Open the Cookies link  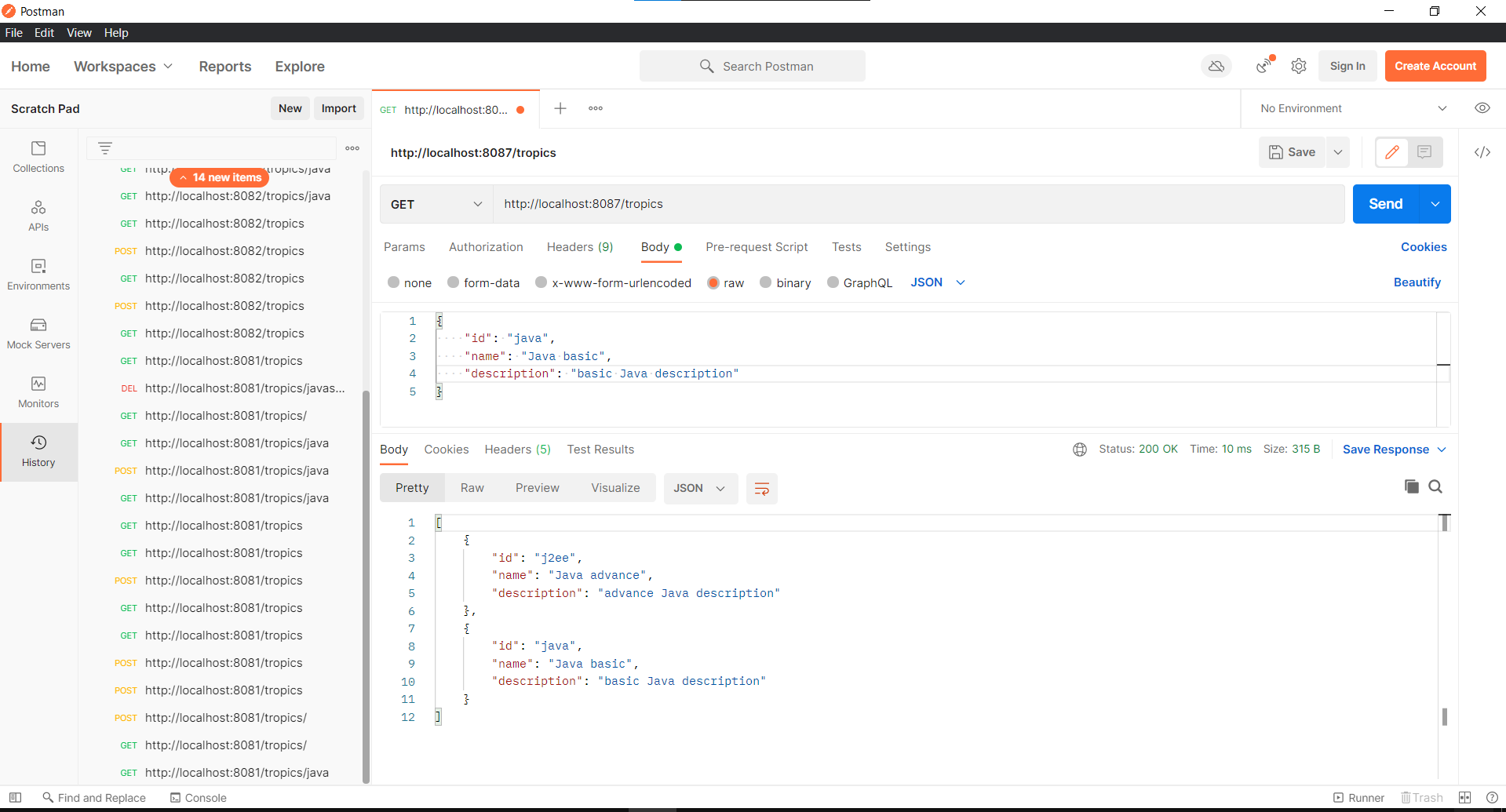tap(1424, 247)
